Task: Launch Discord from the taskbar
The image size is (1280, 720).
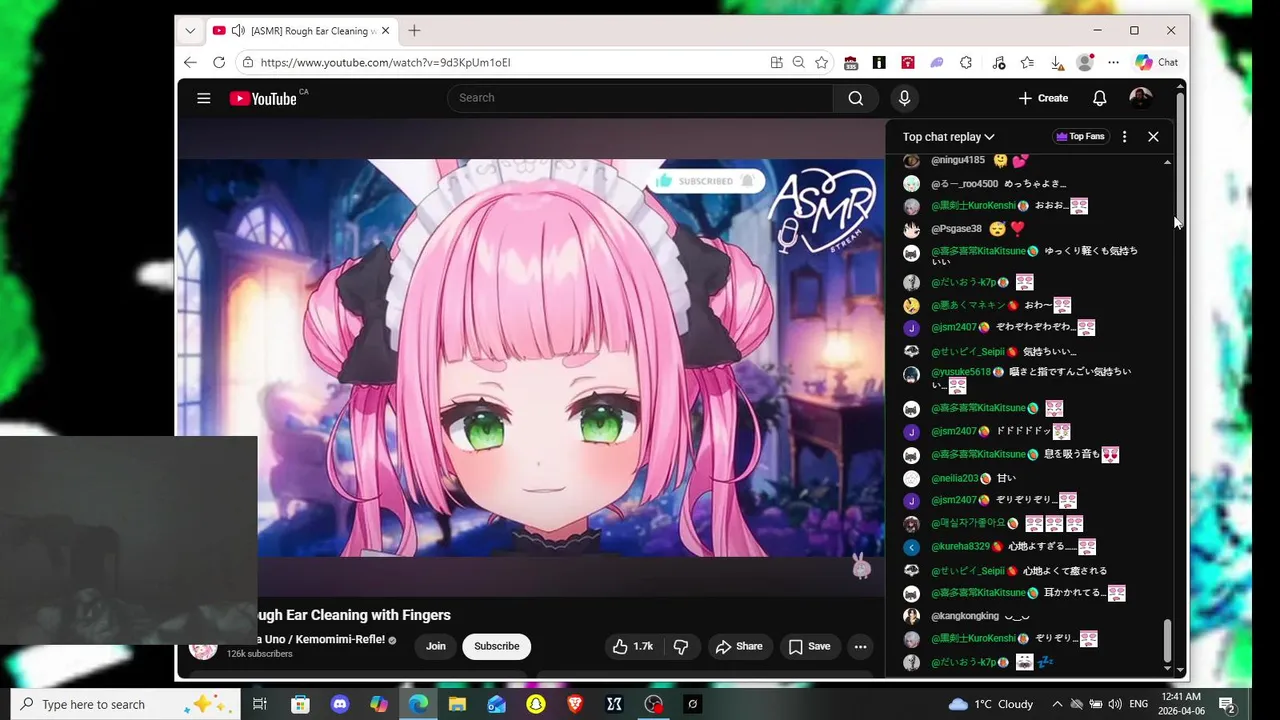Action: click(x=339, y=704)
